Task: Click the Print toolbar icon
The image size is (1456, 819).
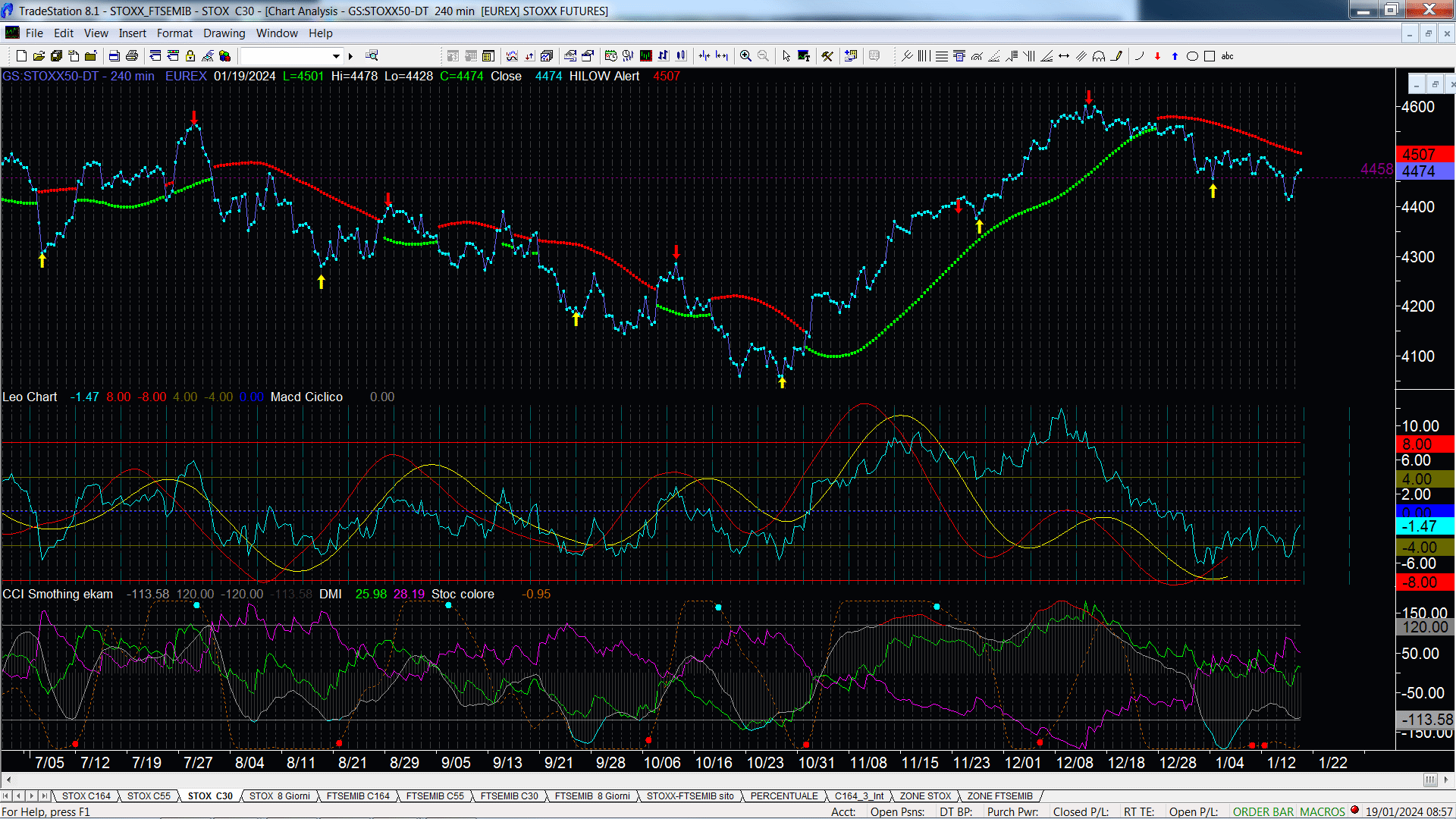Action: (x=132, y=56)
